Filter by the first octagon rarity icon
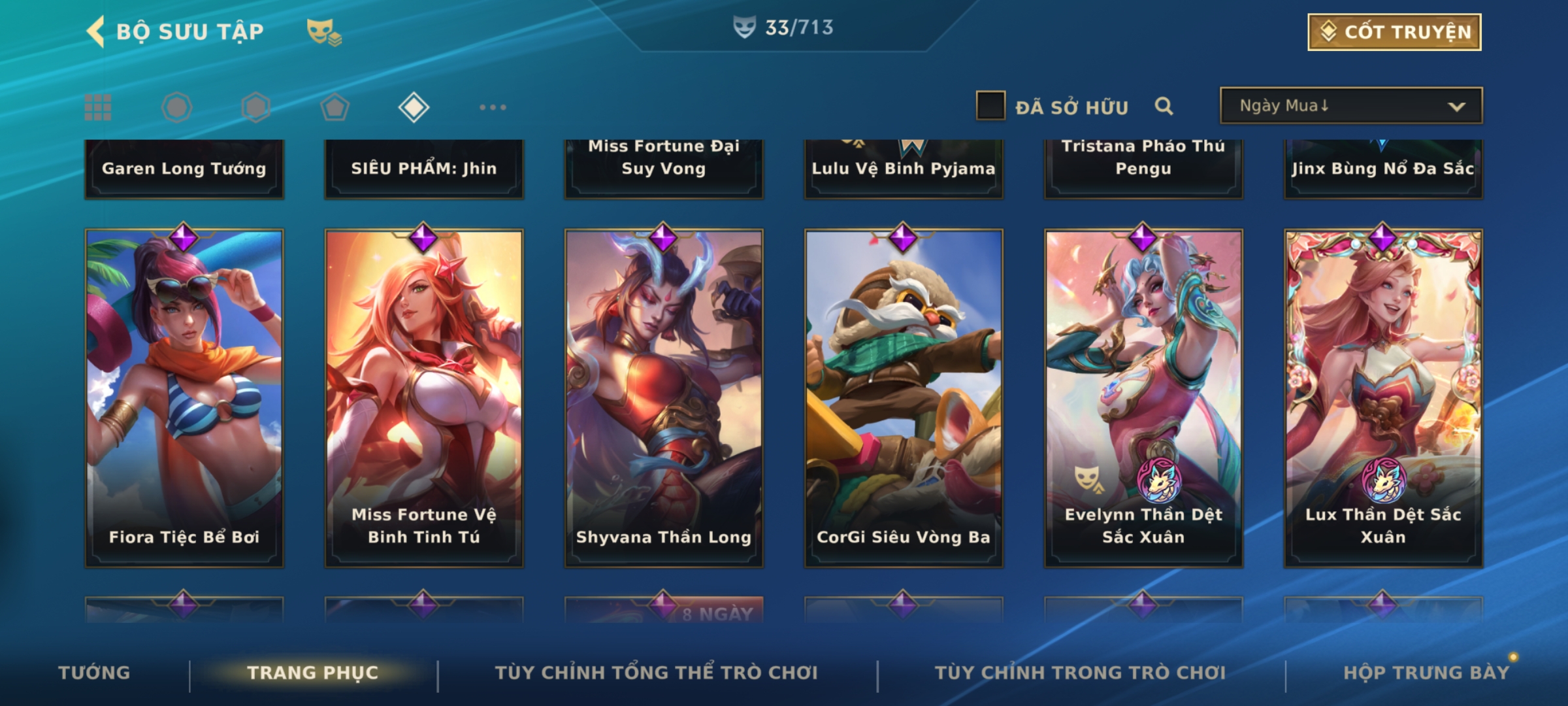 [176, 107]
